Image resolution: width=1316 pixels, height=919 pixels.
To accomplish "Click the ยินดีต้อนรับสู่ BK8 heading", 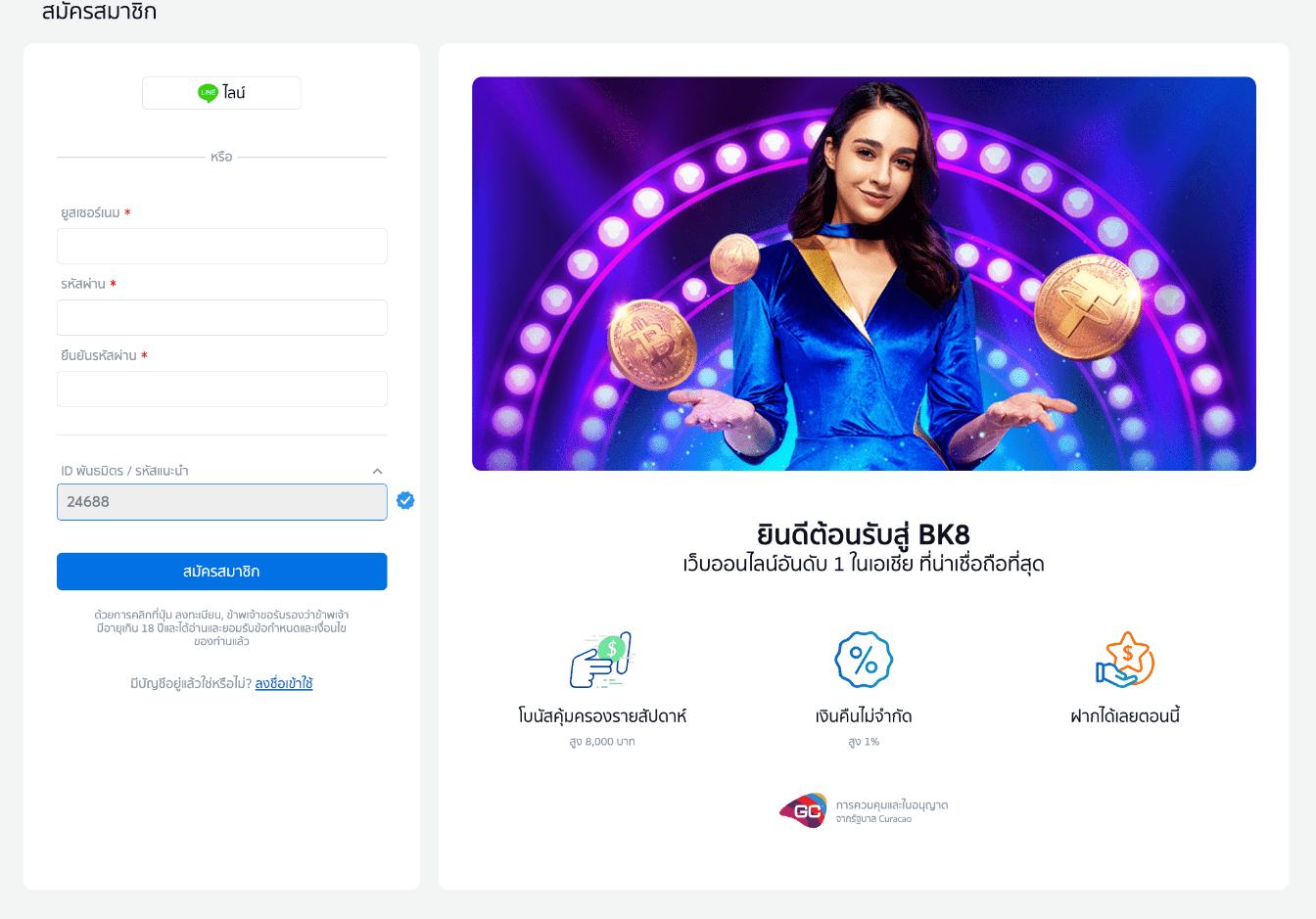I will [x=864, y=534].
